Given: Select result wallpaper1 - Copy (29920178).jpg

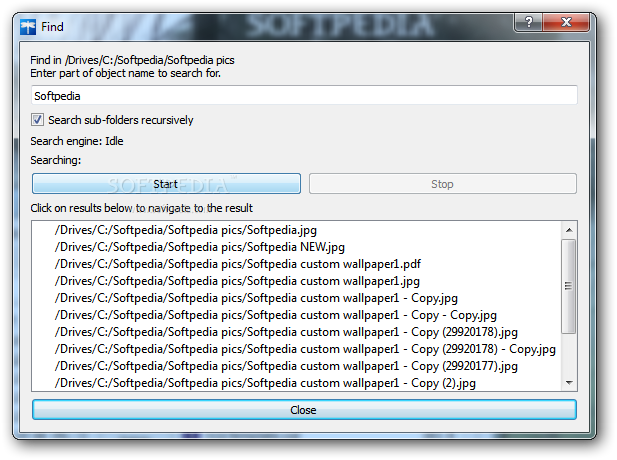Looking at the screenshot, I should click(286, 332).
